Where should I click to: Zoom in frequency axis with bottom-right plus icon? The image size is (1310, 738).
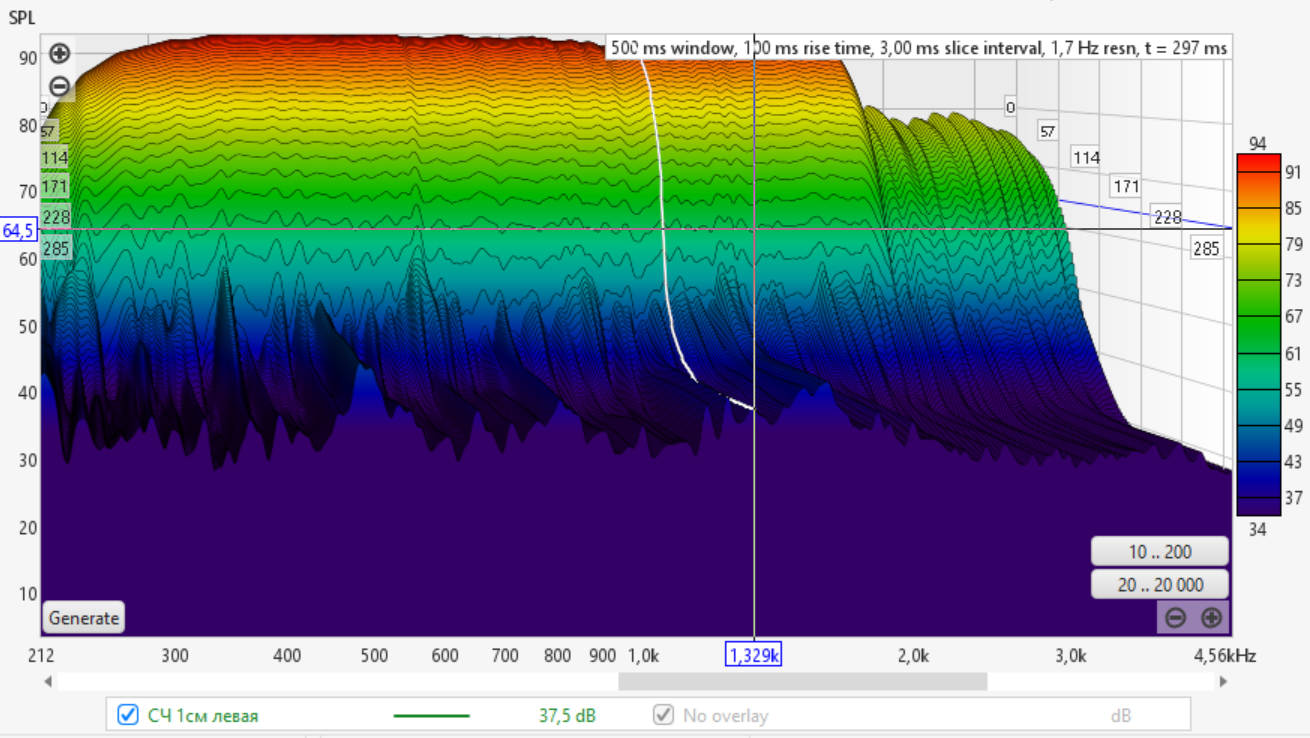(1211, 618)
